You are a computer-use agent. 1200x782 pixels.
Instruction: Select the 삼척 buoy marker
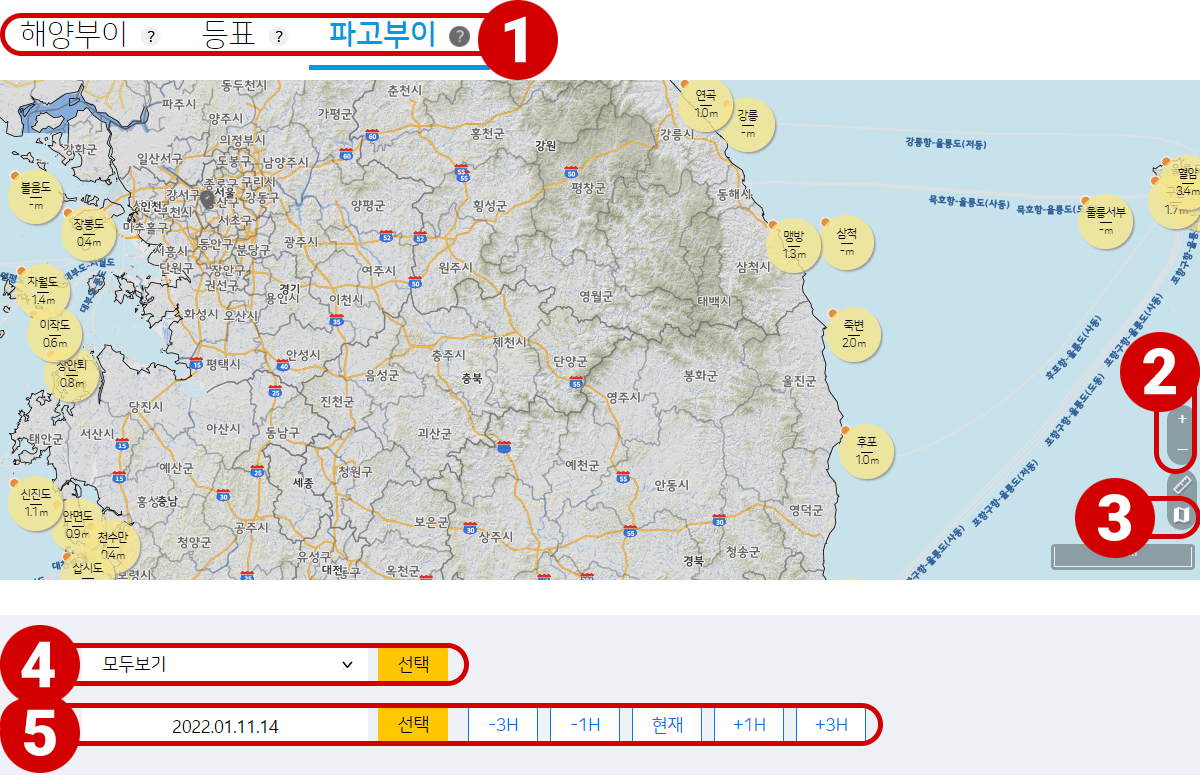coord(847,241)
